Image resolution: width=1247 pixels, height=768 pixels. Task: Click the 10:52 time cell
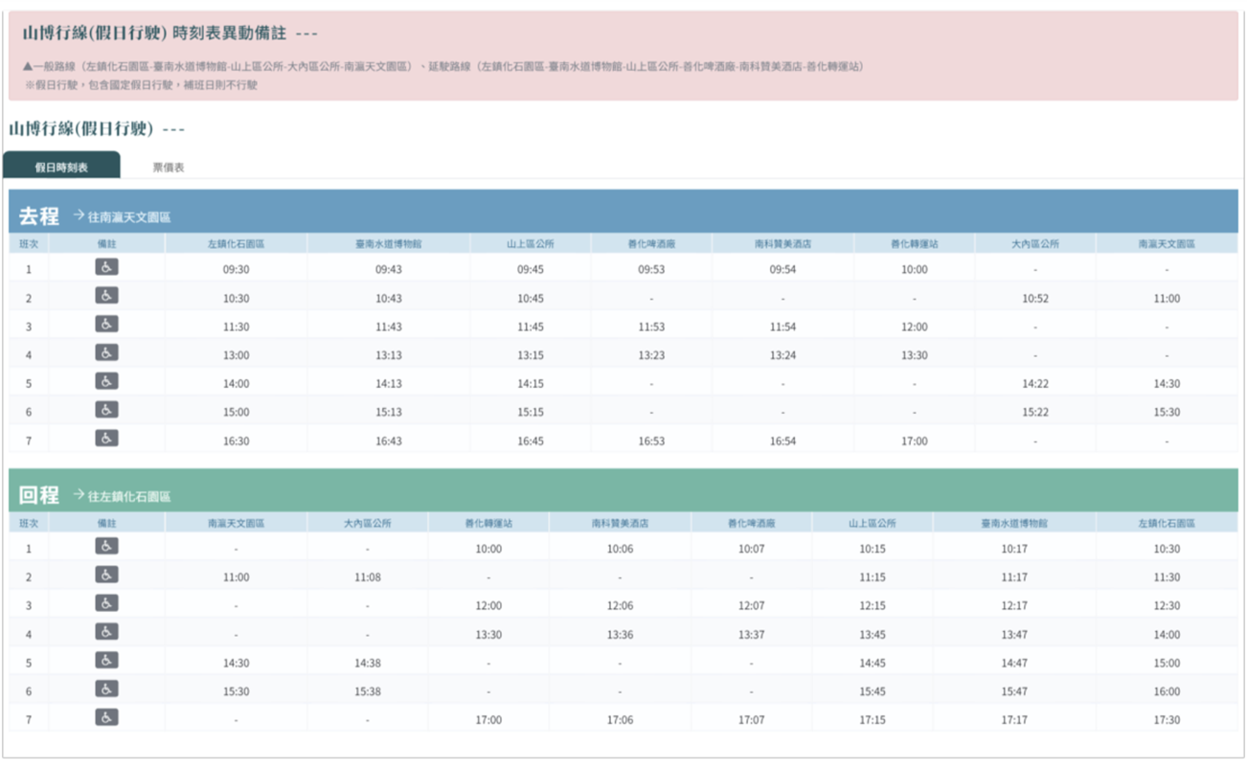[1035, 298]
